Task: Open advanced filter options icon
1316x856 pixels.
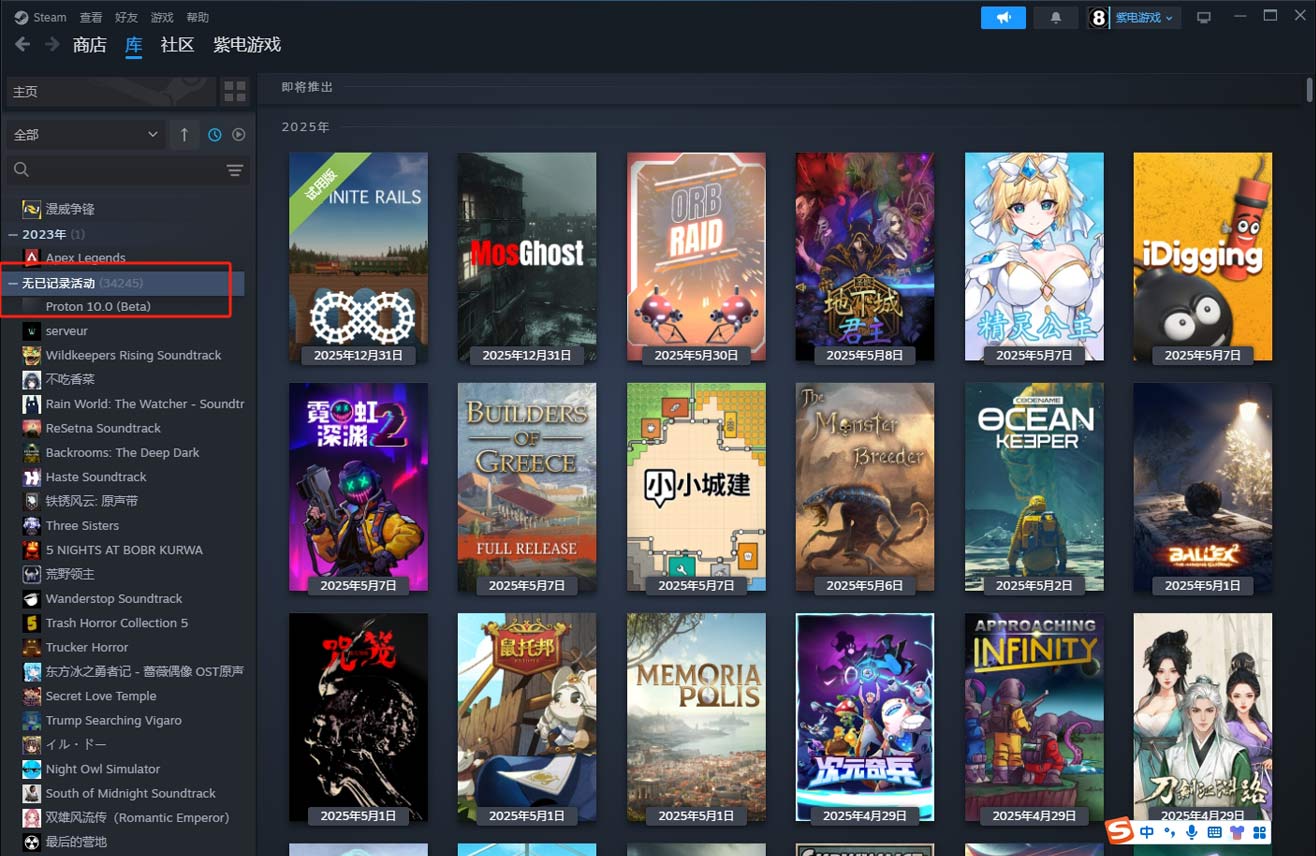Action: tap(235, 170)
